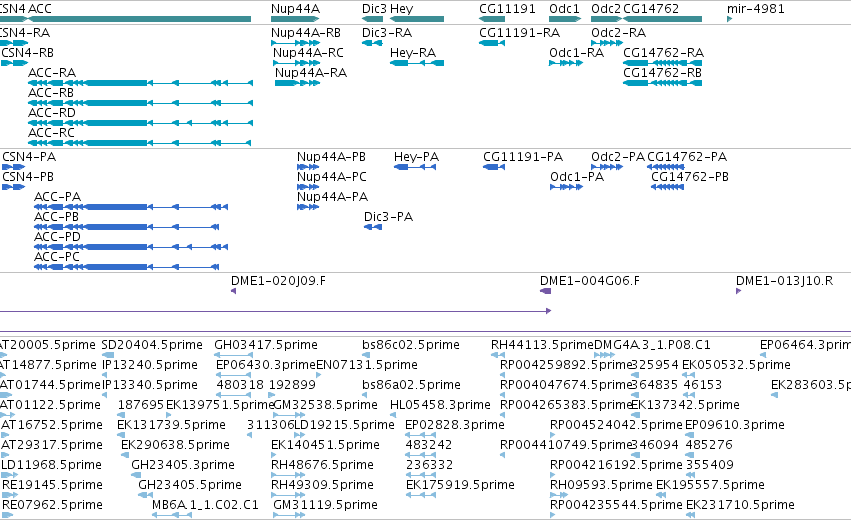Click the MB6A1_1.C02.C1 EST label
The height and width of the screenshot is (520, 851).
point(205,505)
